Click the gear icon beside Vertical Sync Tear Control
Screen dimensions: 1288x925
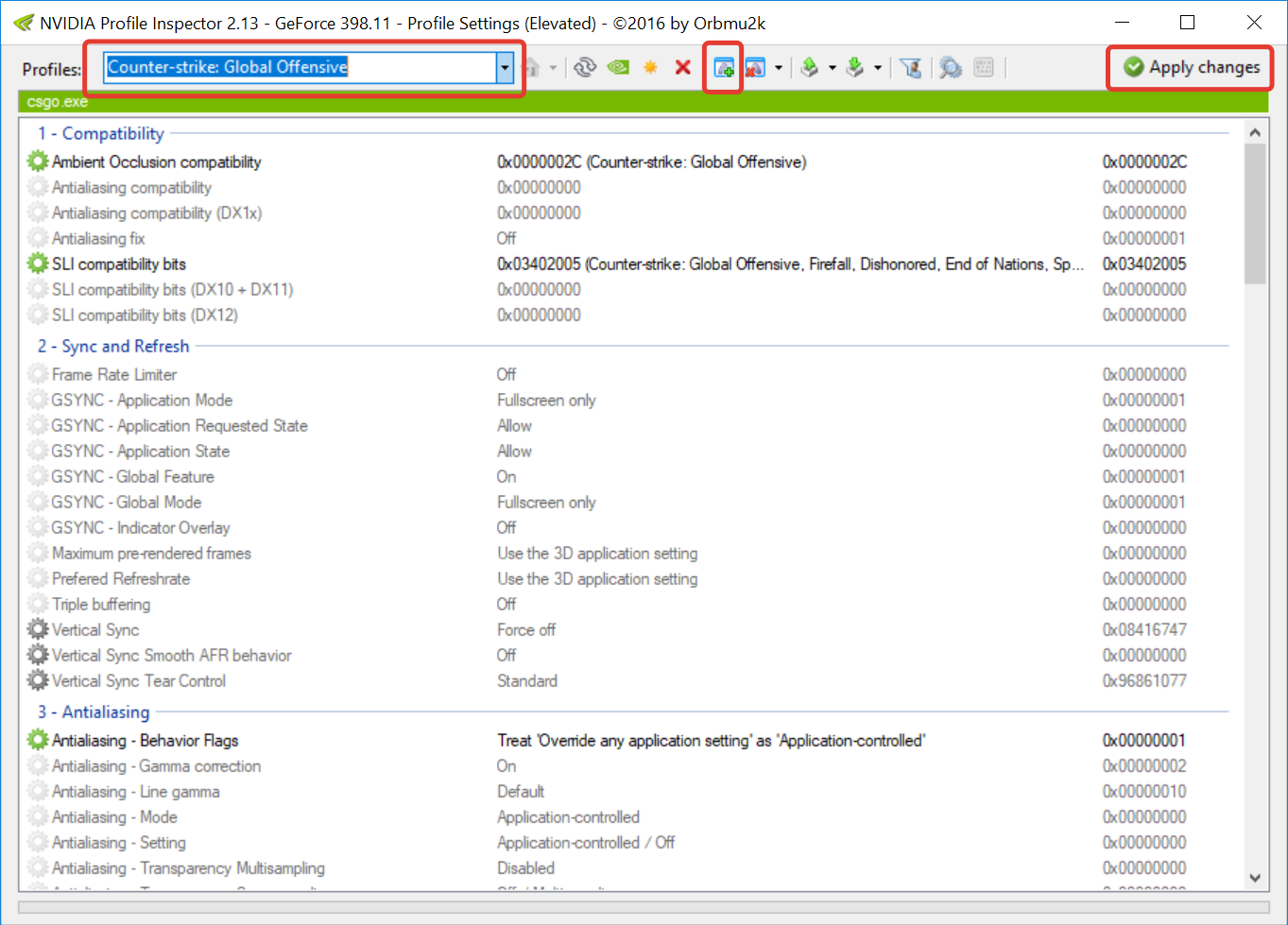point(38,680)
